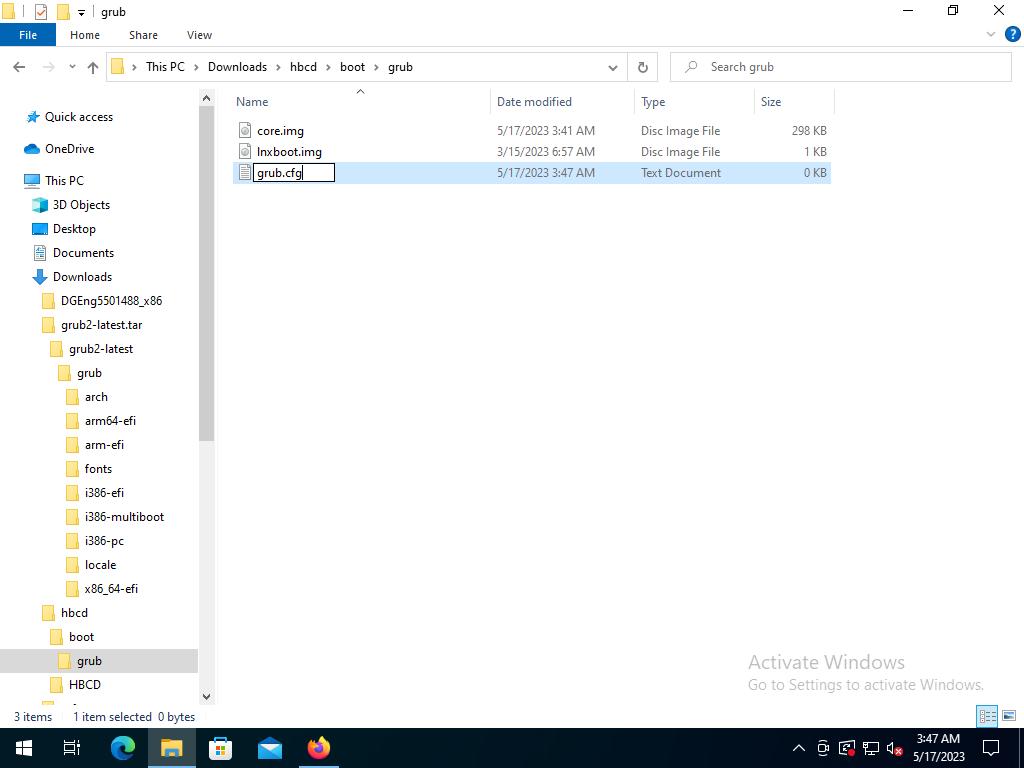Switch to details view layout
The height and width of the screenshot is (768, 1024).
click(987, 716)
